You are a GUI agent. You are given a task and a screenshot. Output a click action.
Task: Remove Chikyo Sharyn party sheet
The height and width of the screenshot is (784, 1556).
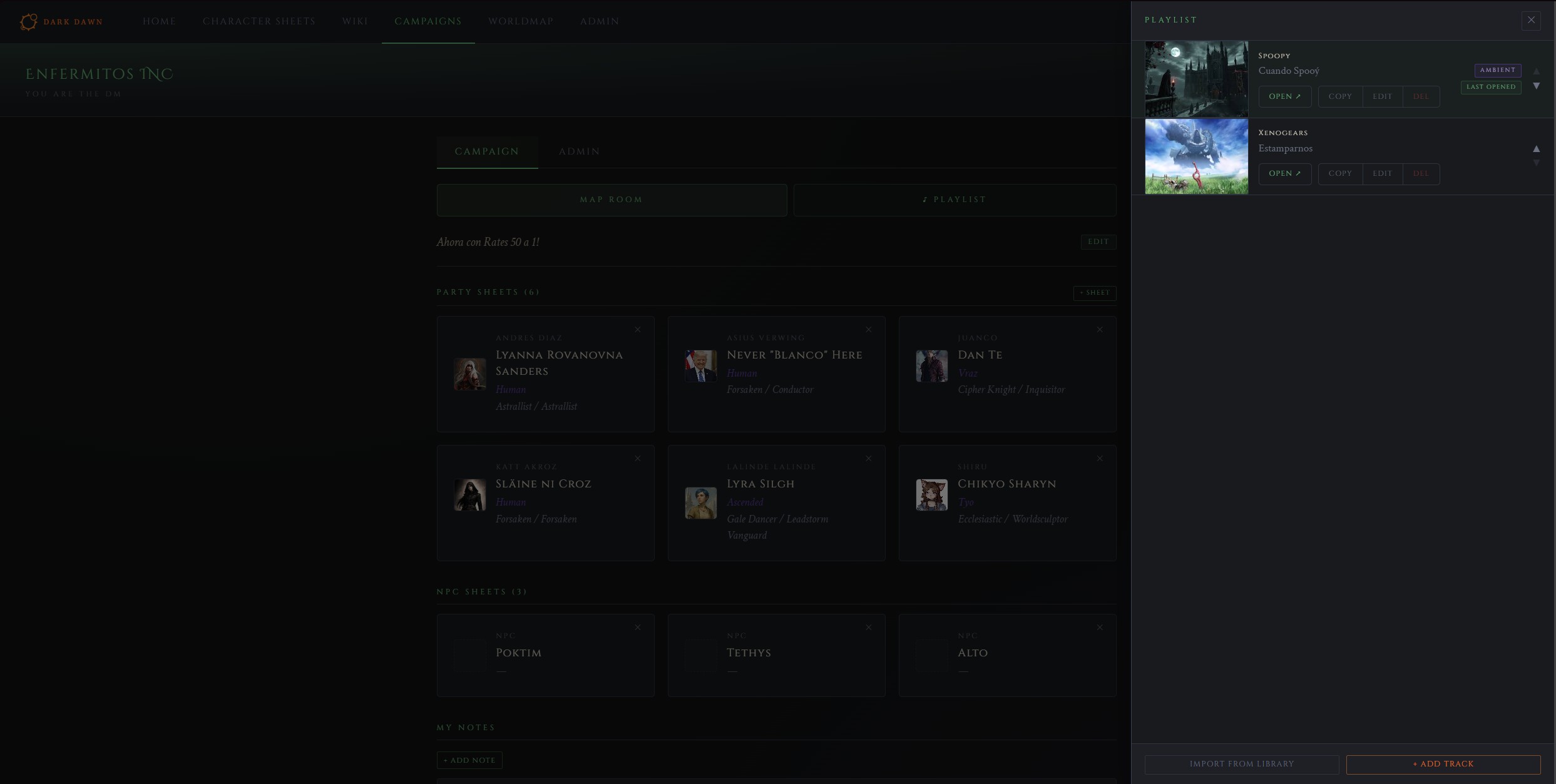click(1099, 459)
